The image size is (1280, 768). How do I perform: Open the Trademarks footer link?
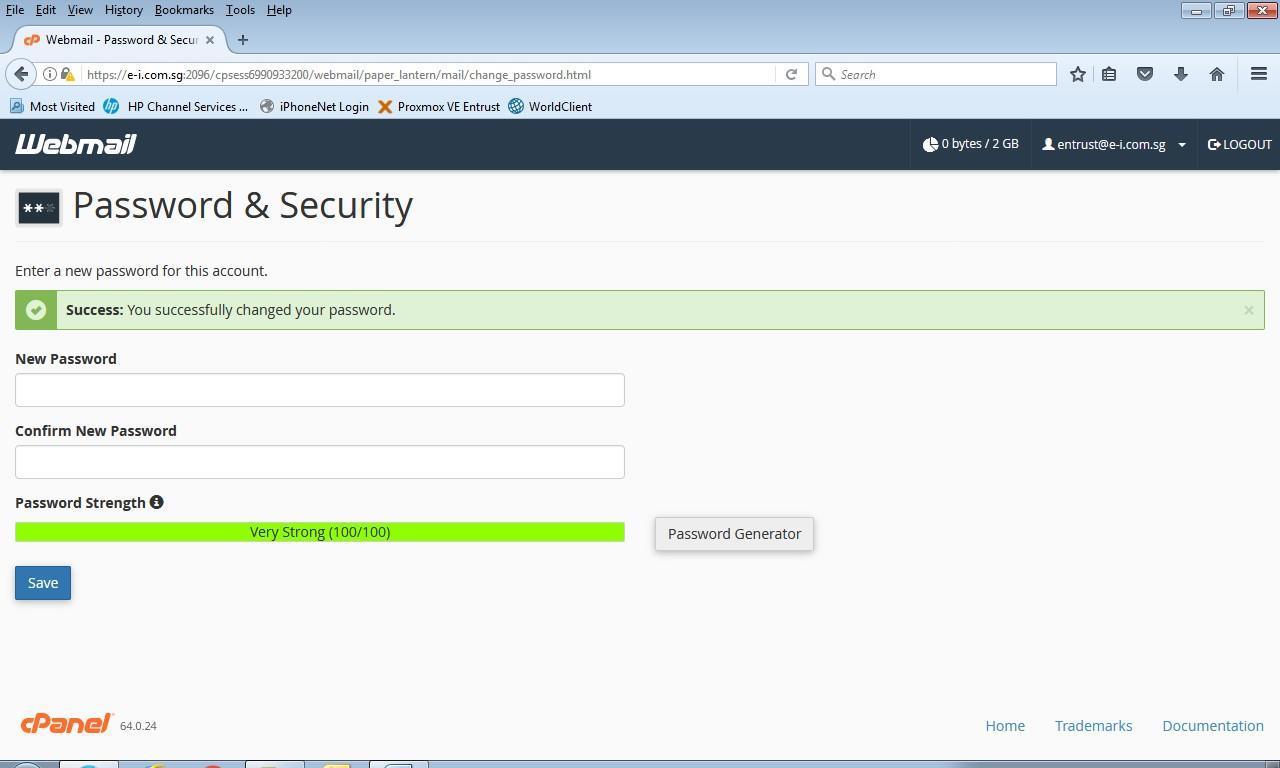pyautogui.click(x=1093, y=726)
